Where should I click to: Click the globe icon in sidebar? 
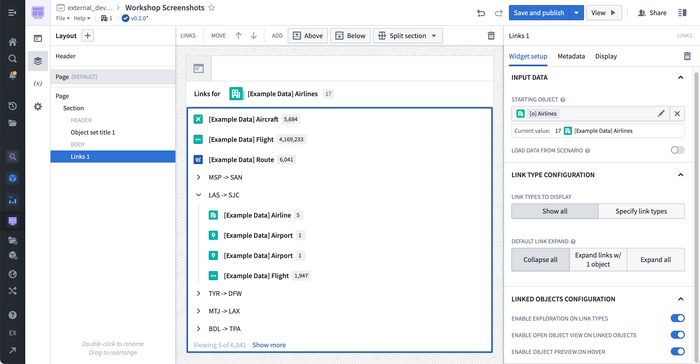click(x=12, y=274)
